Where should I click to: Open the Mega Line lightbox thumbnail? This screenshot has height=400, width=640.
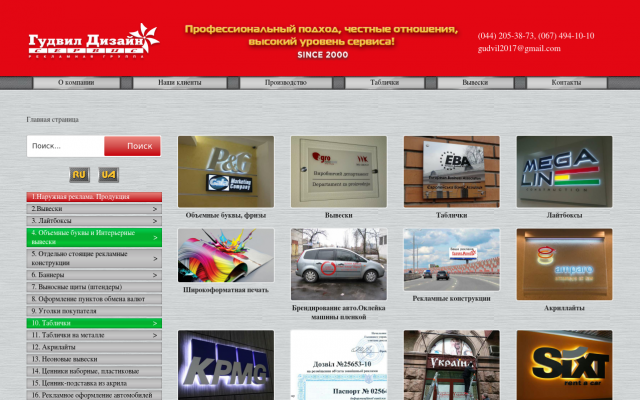tap(564, 171)
